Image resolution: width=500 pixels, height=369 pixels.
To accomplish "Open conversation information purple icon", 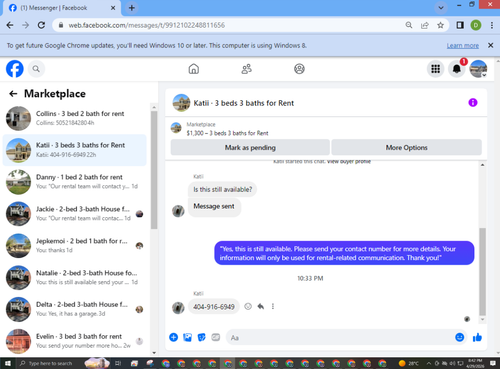I will [x=473, y=103].
